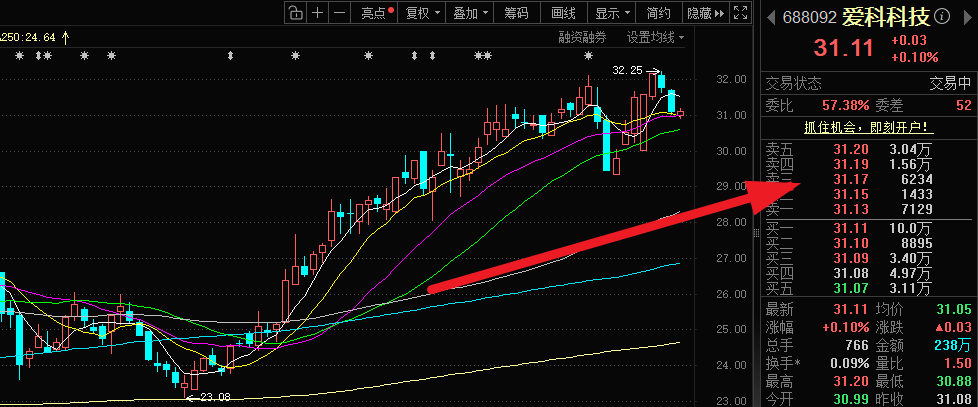Select sell-five price 31.20
This screenshot has height=407, width=978.
[x=852, y=149]
